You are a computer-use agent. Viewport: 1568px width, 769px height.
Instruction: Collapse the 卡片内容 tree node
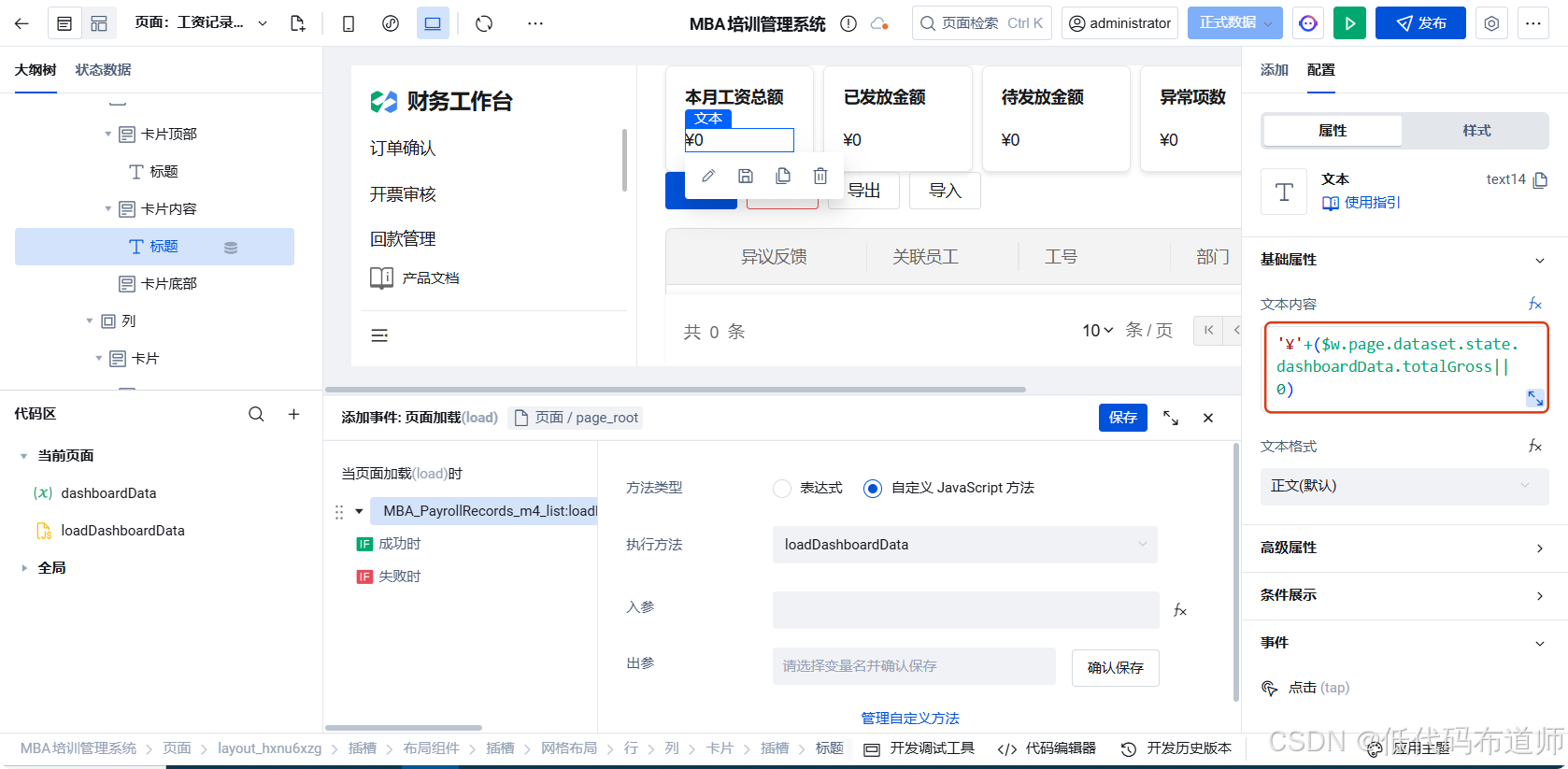click(108, 209)
